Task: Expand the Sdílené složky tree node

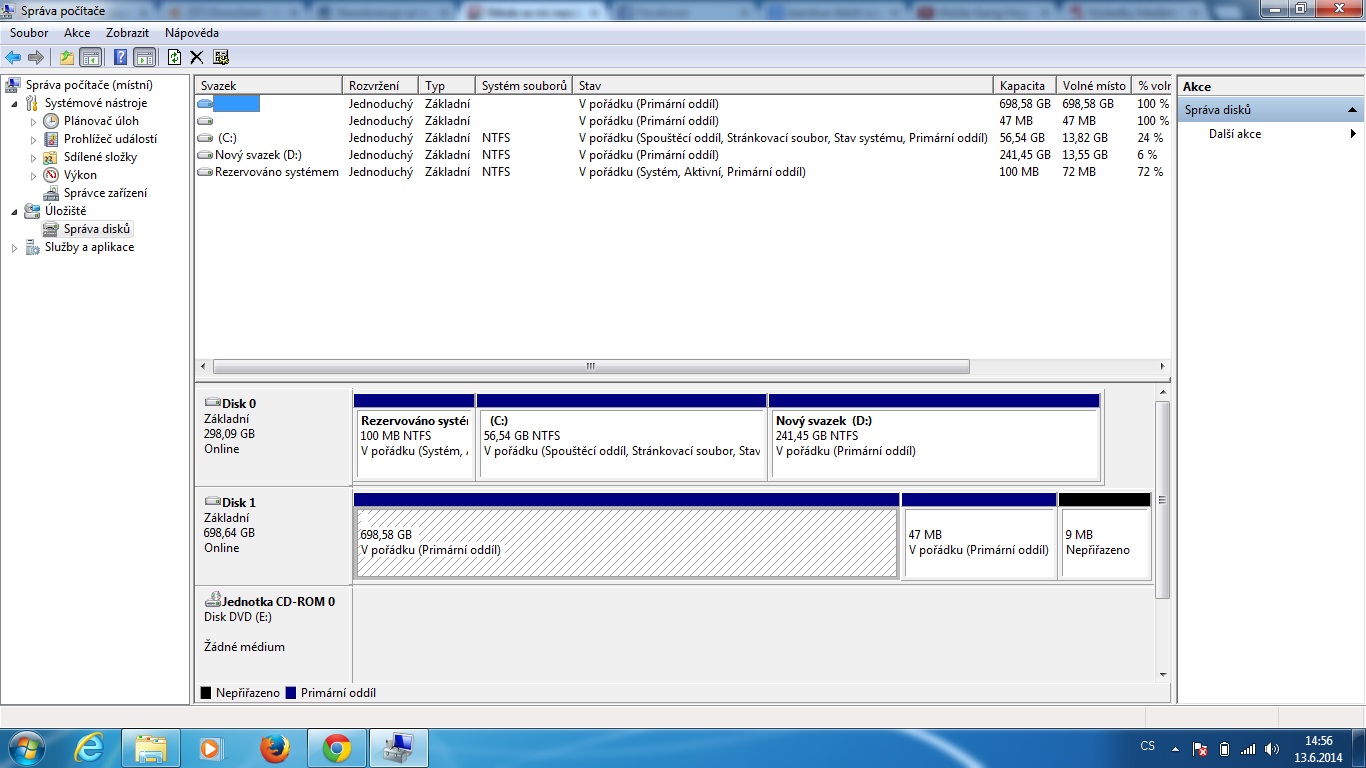Action: [33, 157]
